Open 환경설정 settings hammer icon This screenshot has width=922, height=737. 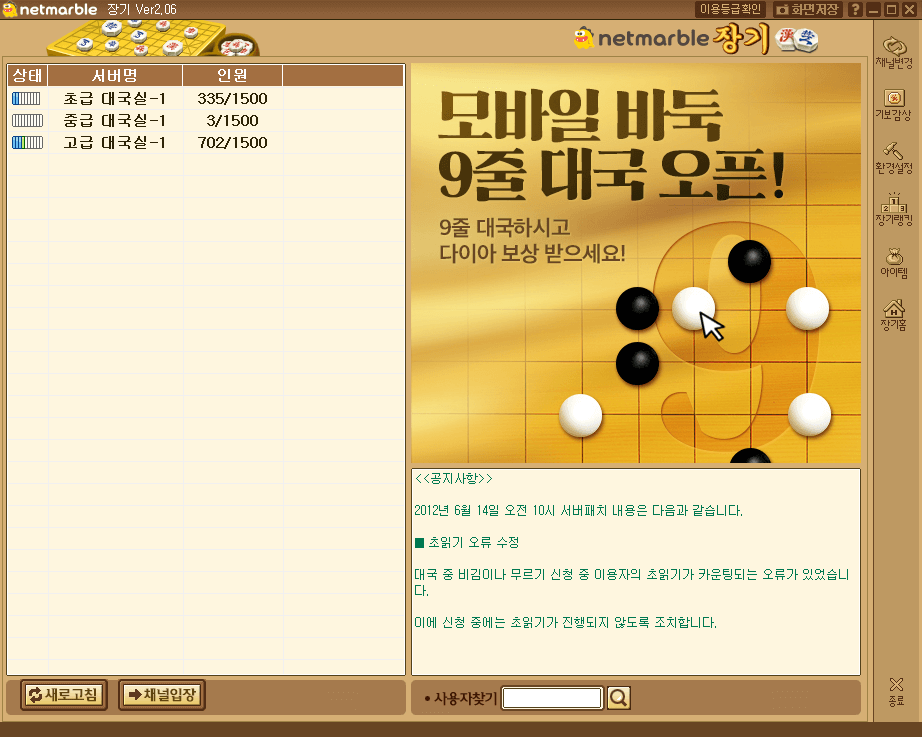click(894, 158)
